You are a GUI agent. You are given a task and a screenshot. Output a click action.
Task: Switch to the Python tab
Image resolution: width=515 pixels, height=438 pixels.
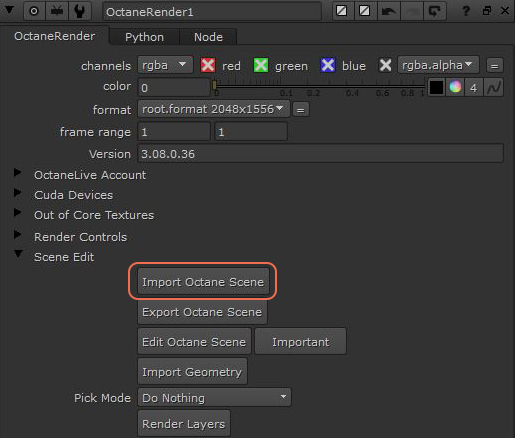144,37
